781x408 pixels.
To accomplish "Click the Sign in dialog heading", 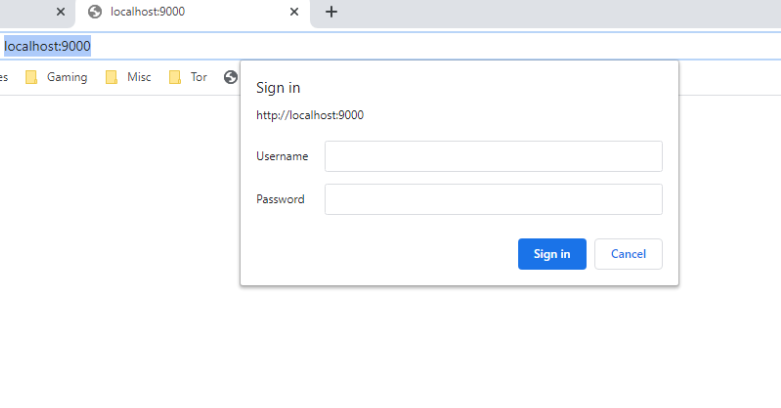I will [x=278, y=88].
